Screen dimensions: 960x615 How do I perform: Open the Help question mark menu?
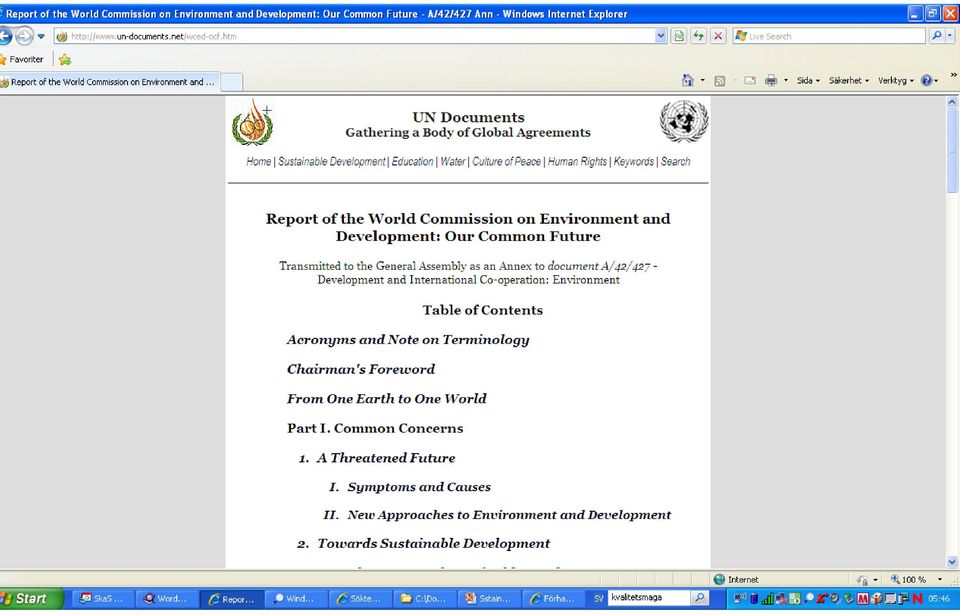coord(929,80)
